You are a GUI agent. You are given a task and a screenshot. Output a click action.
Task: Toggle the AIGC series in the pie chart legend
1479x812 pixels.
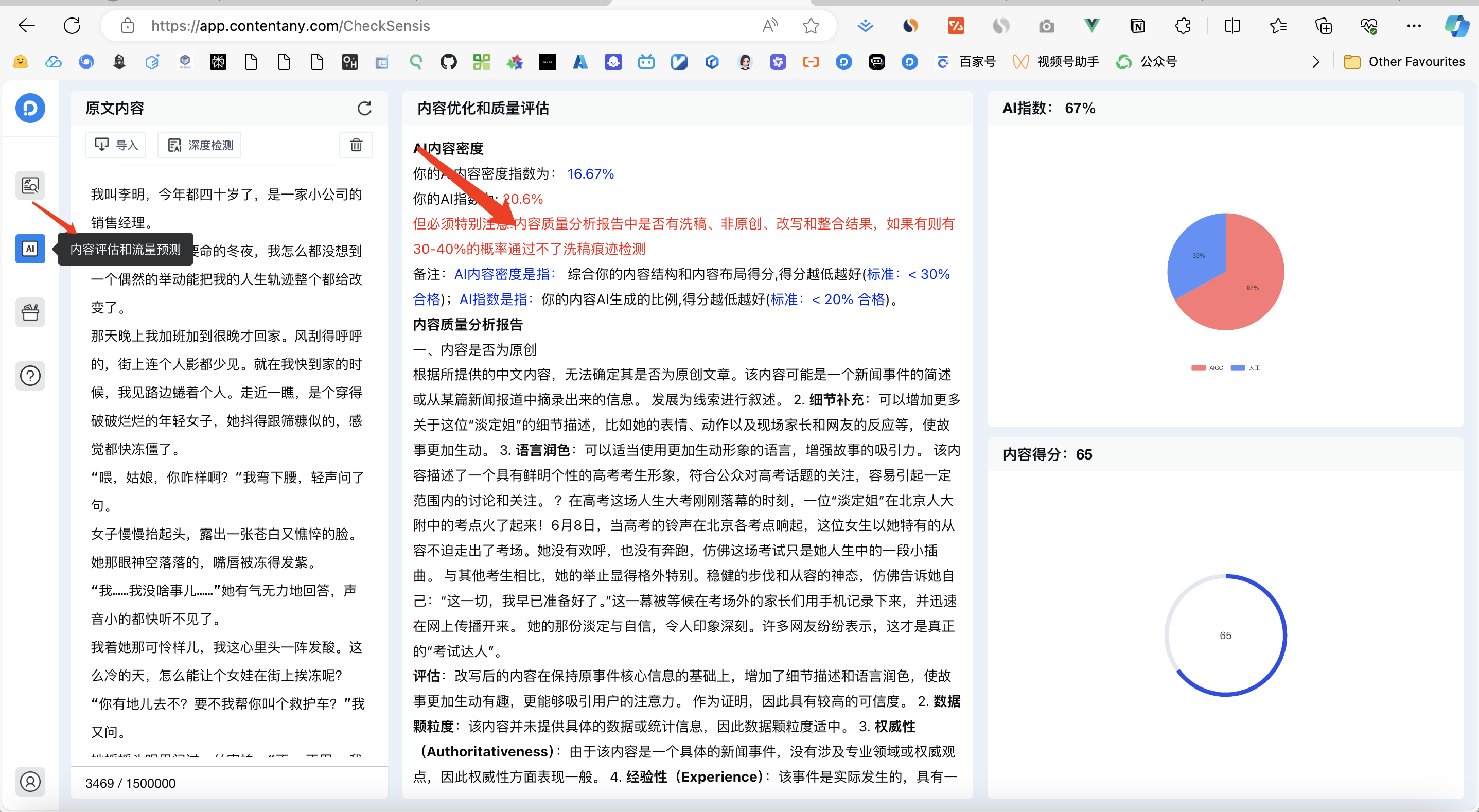tap(1206, 367)
